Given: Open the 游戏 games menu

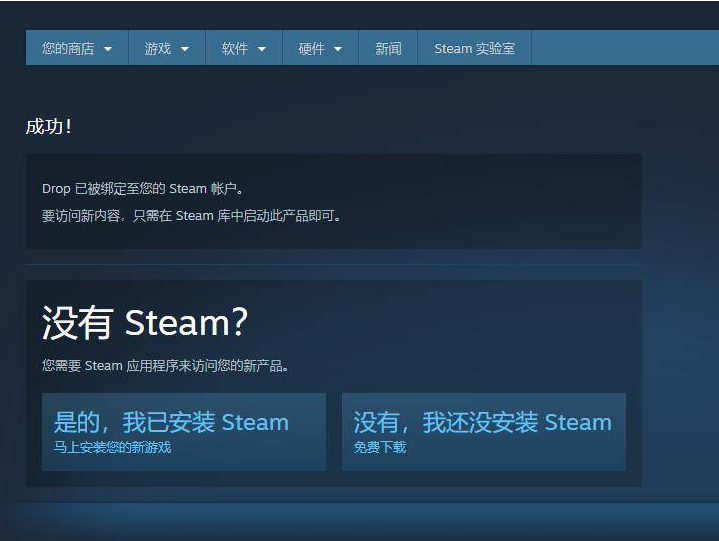Looking at the screenshot, I should [167, 48].
